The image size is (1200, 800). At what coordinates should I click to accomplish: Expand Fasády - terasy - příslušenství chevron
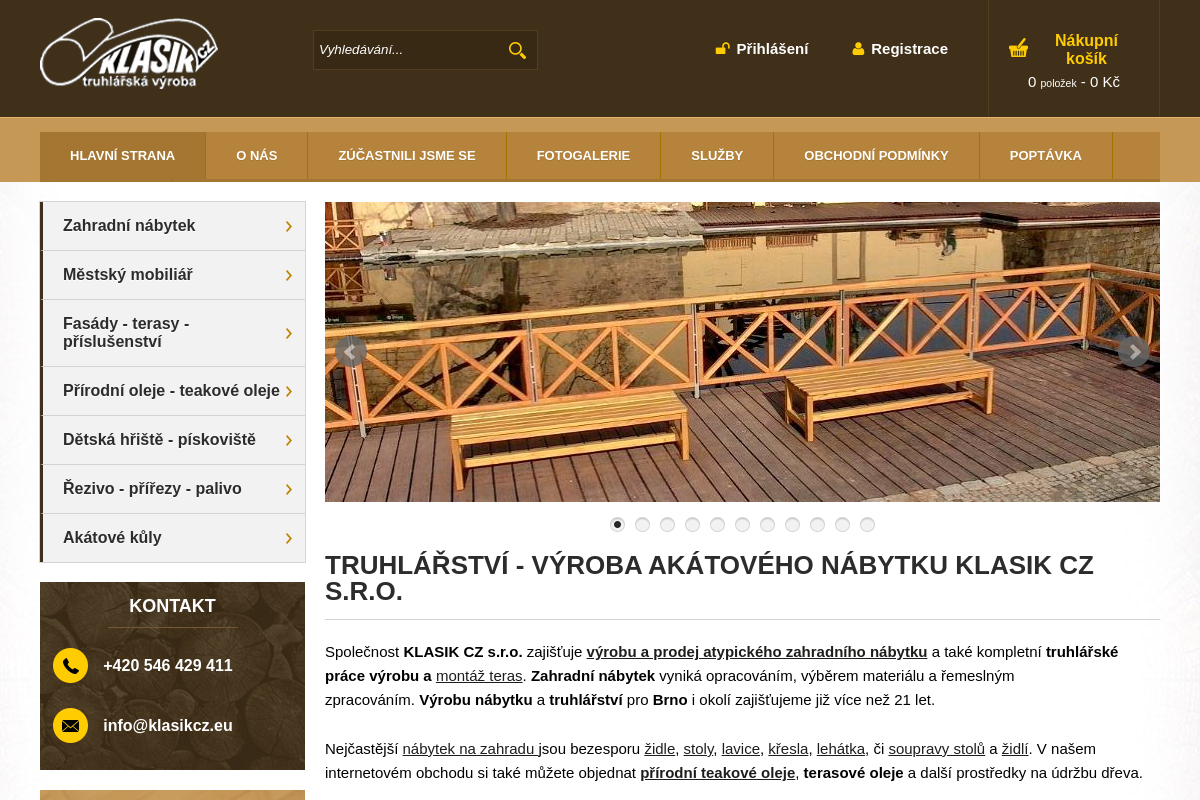(x=289, y=333)
